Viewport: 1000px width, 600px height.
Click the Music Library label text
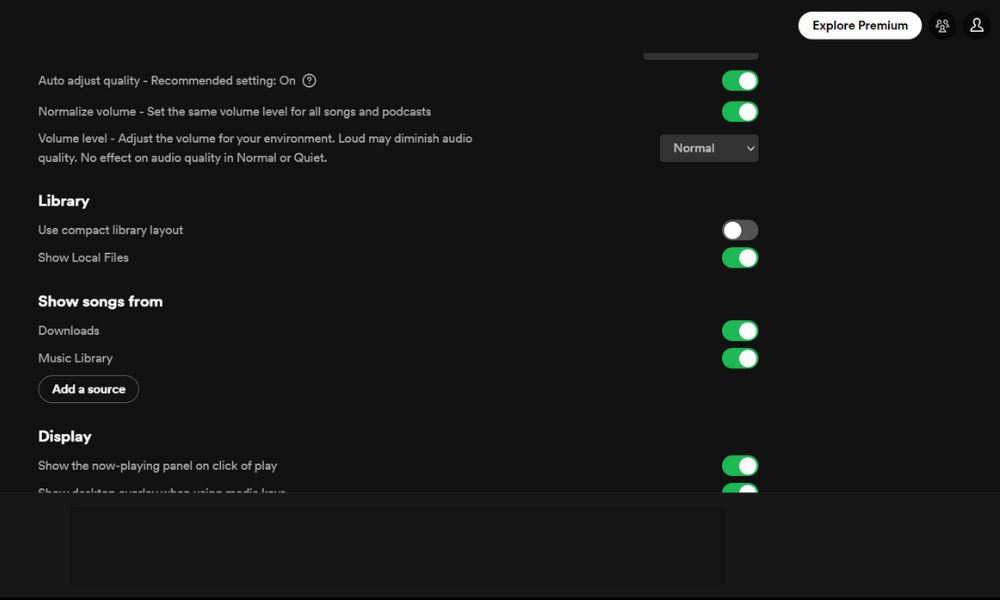click(75, 358)
